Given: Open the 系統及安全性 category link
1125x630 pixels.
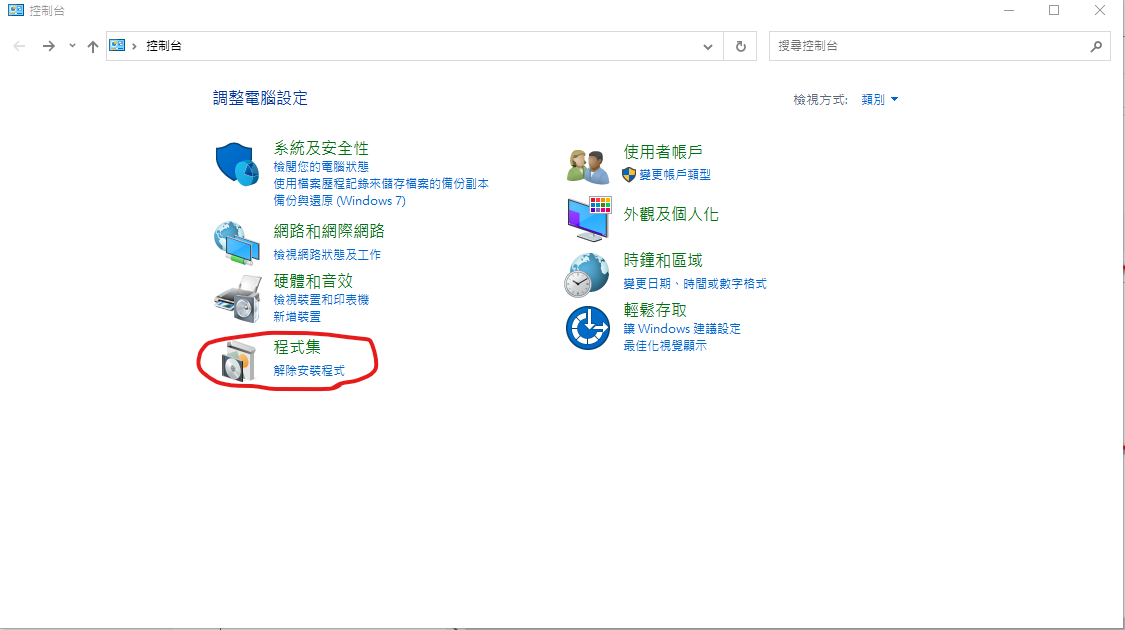Looking at the screenshot, I should coord(321,149).
